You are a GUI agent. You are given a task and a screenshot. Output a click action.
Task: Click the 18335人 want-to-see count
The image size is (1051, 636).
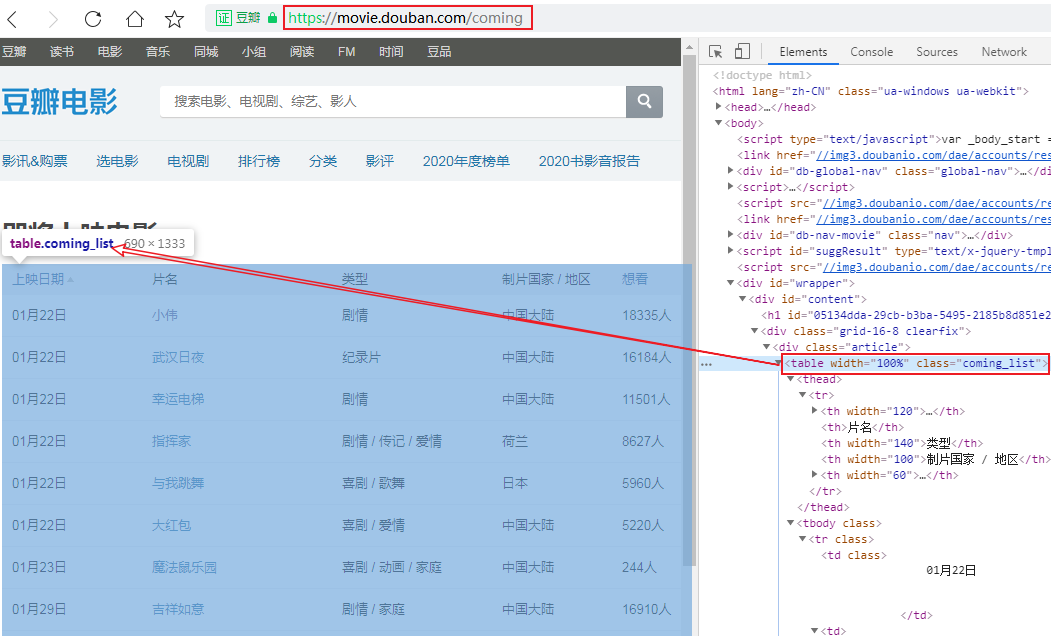pos(646,315)
